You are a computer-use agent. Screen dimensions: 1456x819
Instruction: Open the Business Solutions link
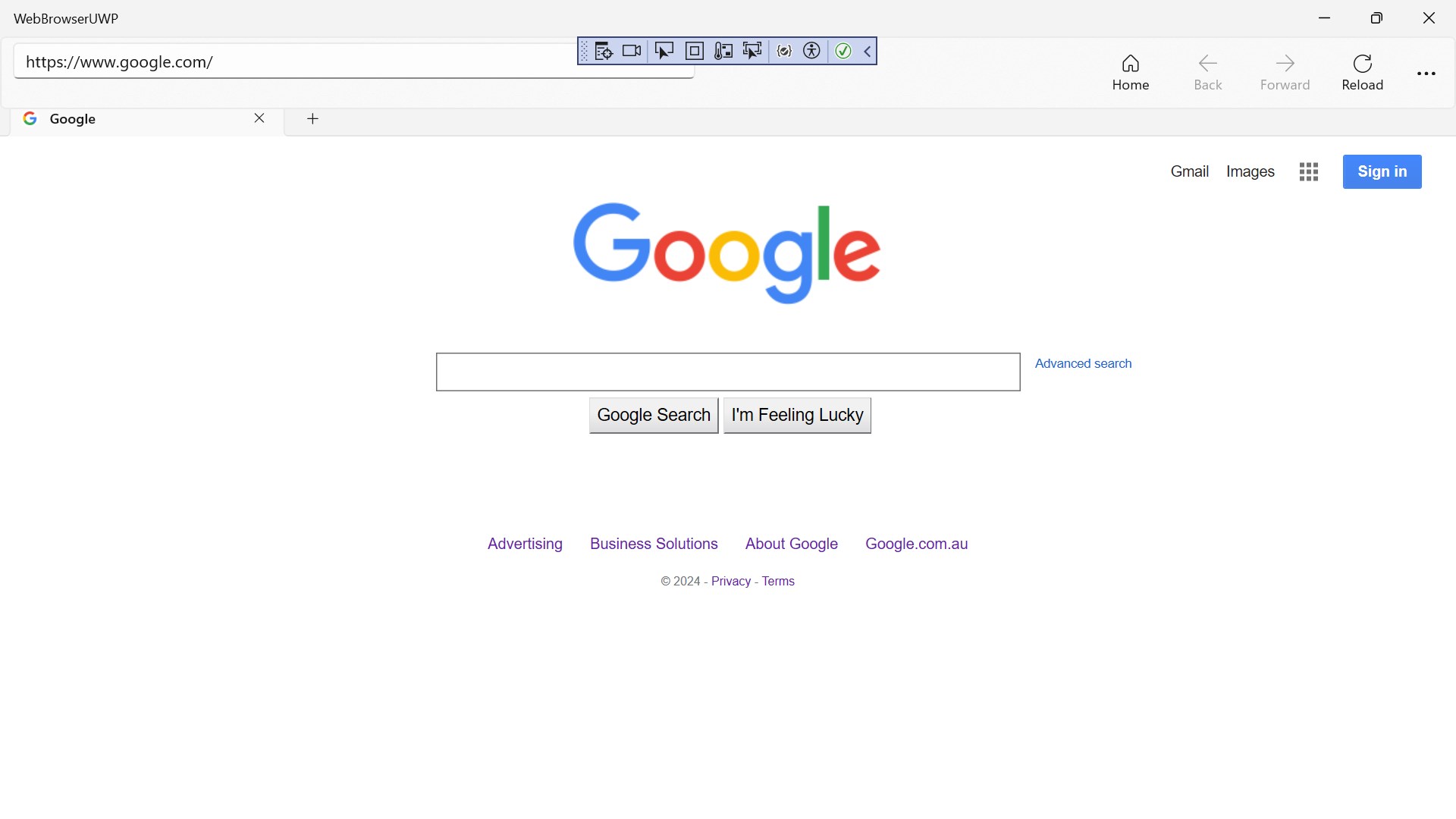(x=654, y=544)
